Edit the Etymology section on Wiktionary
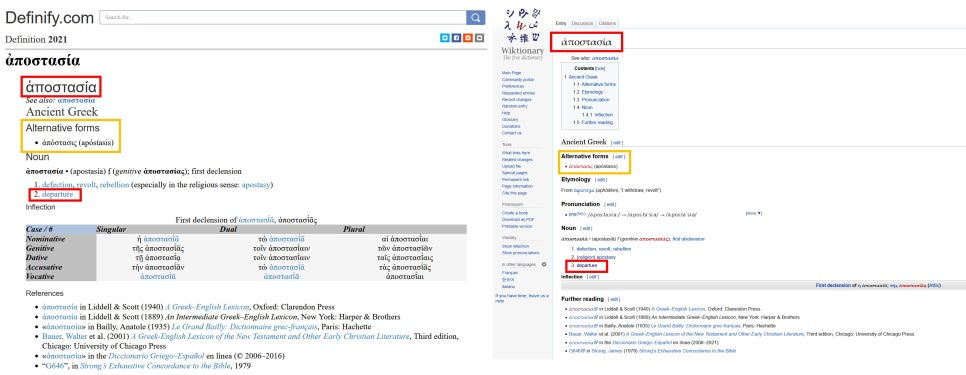Viewport: 966px width, 375px height. pos(601,180)
